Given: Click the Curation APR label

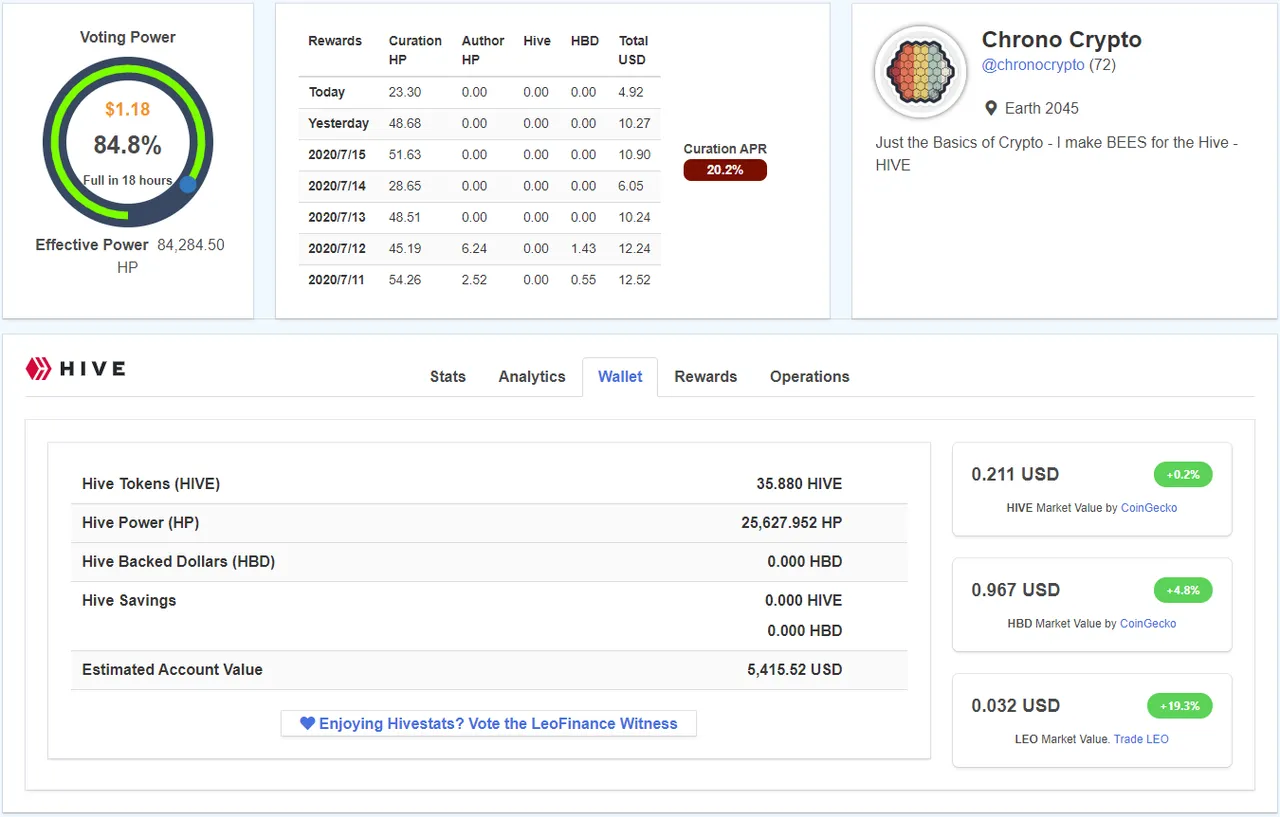Looking at the screenshot, I should 725,149.
